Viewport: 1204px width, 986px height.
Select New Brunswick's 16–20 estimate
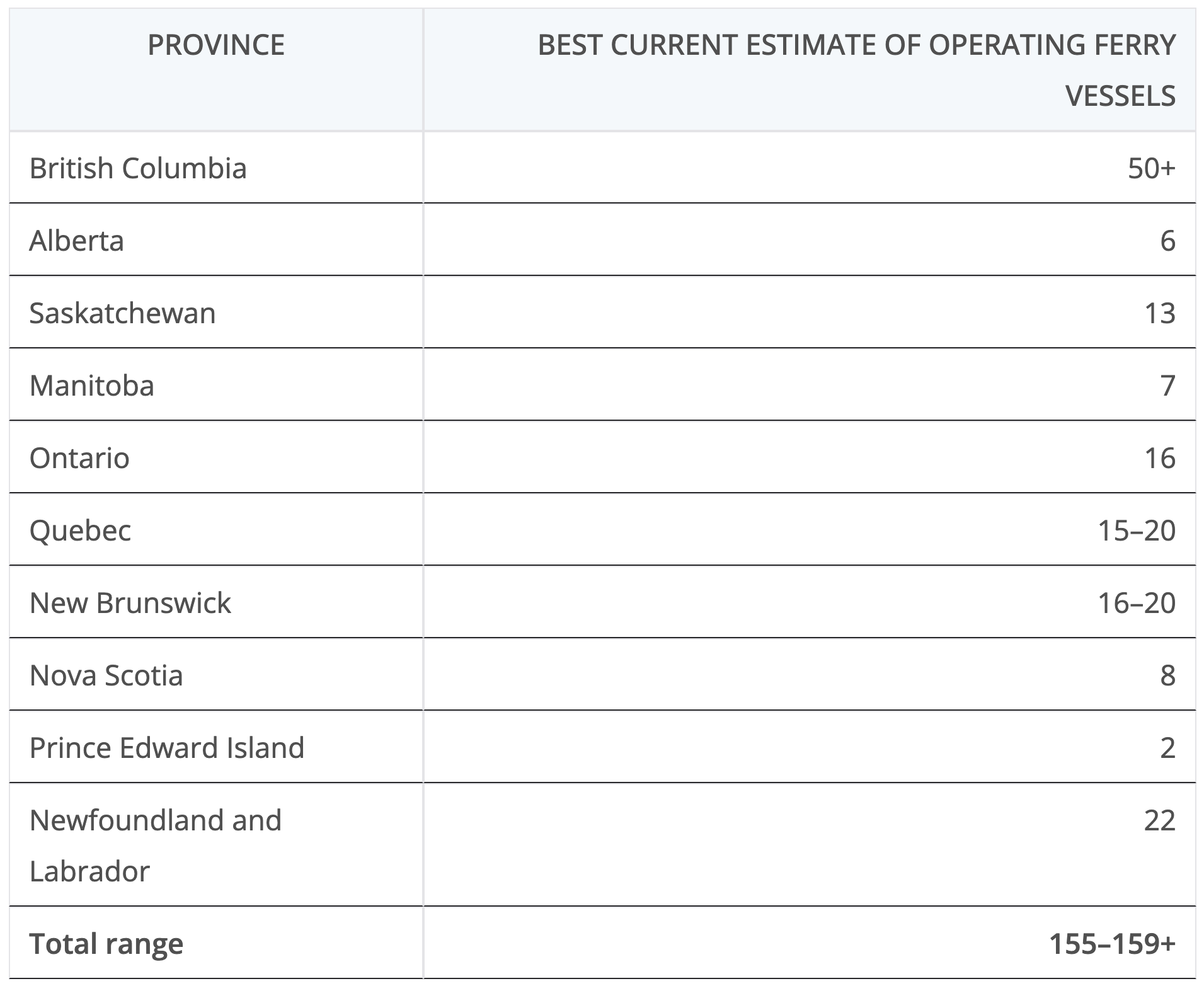pos(1136,603)
